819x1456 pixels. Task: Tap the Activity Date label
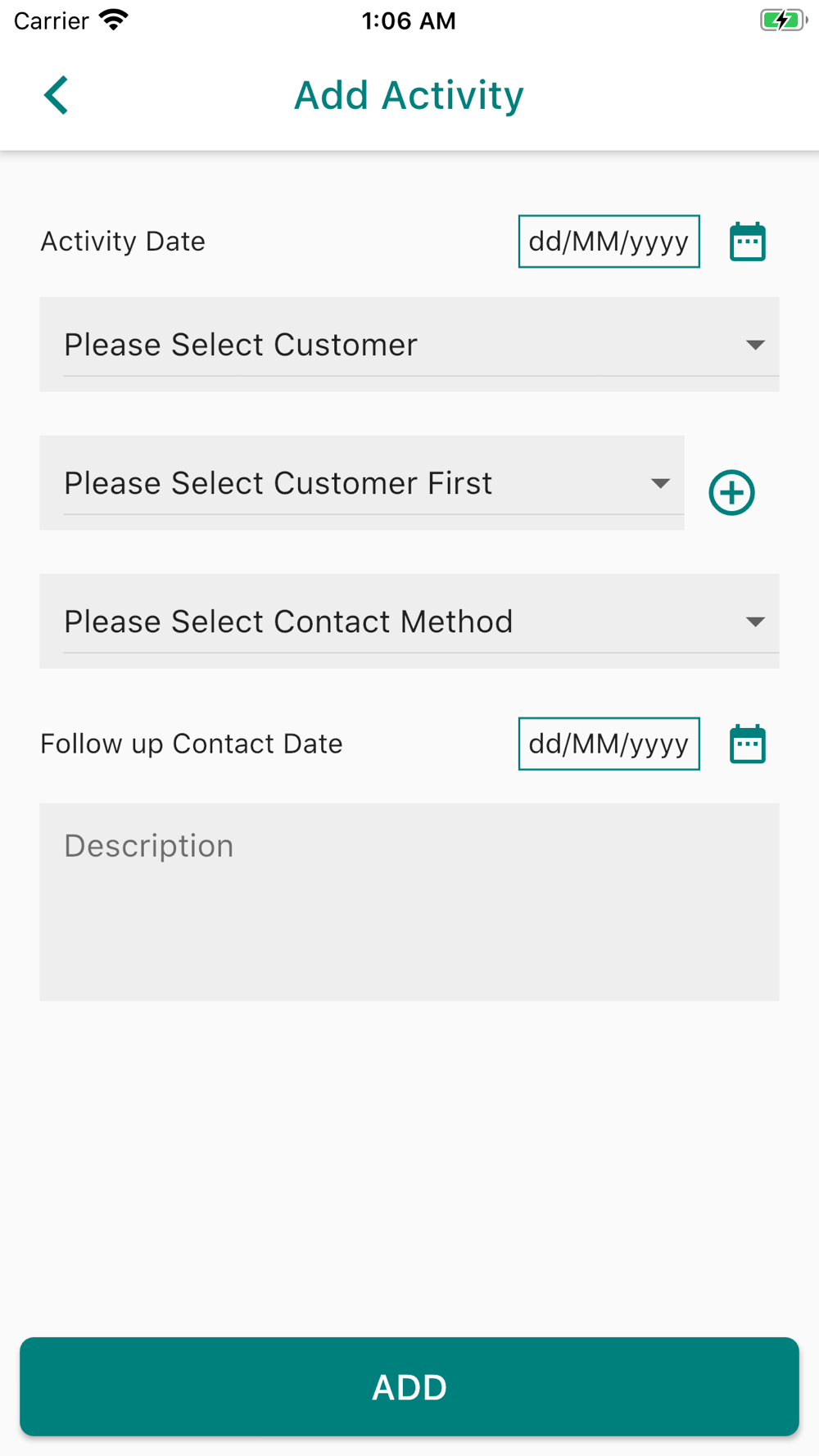point(123,242)
